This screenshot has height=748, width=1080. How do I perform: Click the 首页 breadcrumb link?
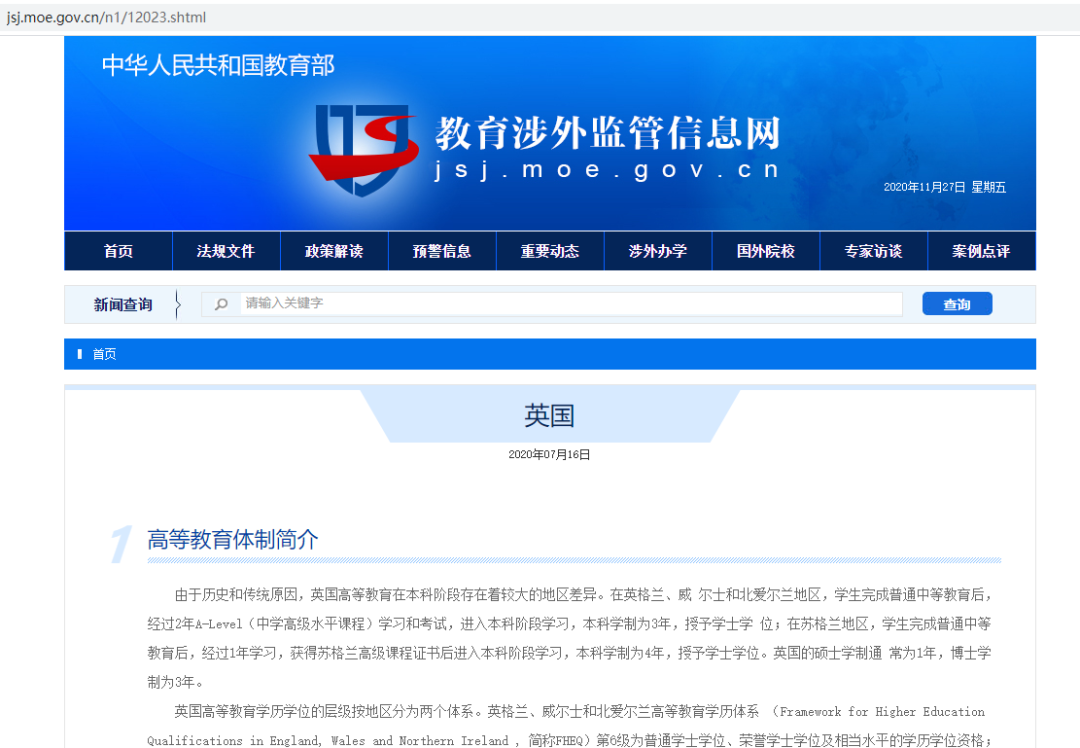[x=104, y=354]
